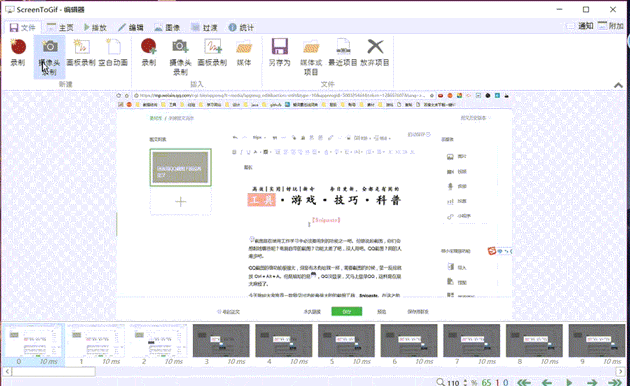Select frame 4 thumbnail in timeline

coord(284,345)
